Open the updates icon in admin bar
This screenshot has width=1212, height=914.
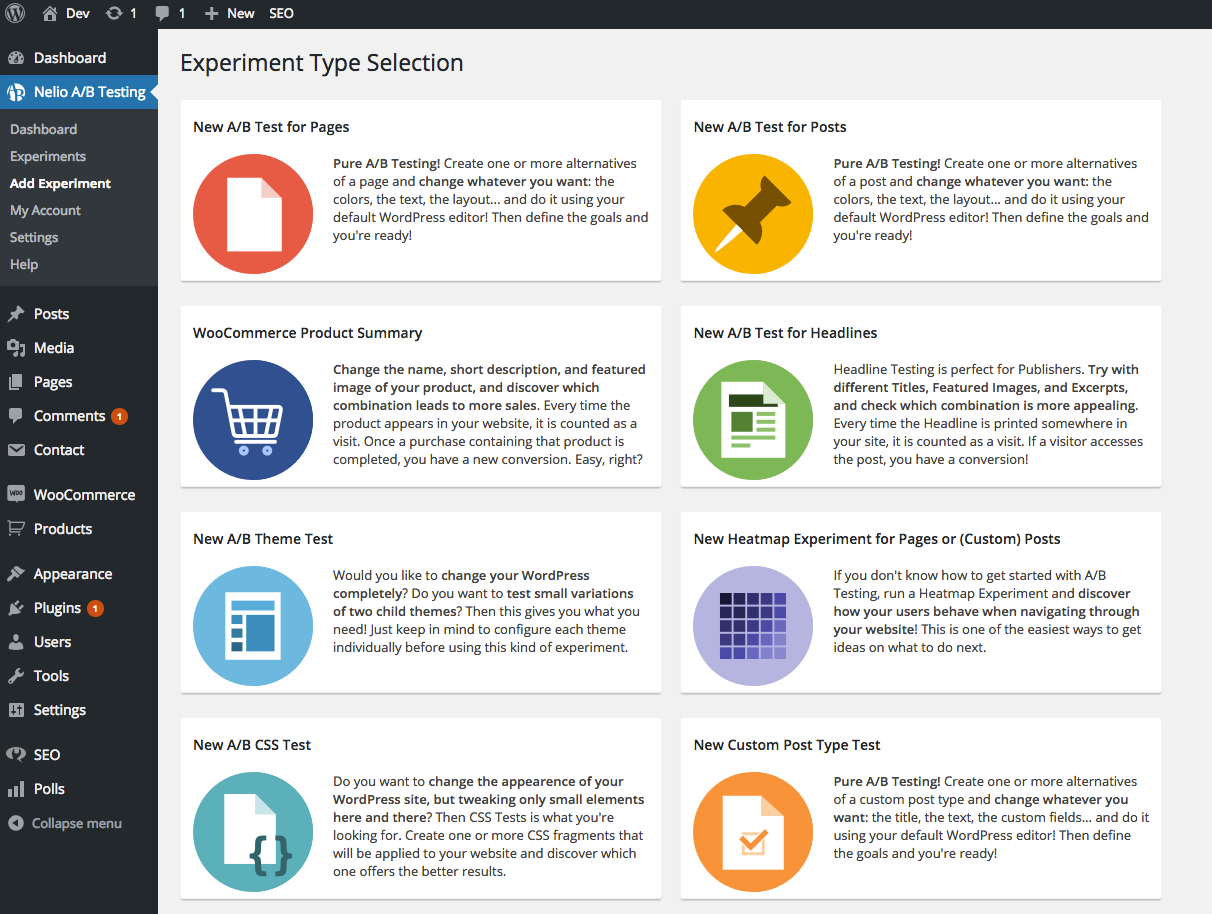pos(120,13)
